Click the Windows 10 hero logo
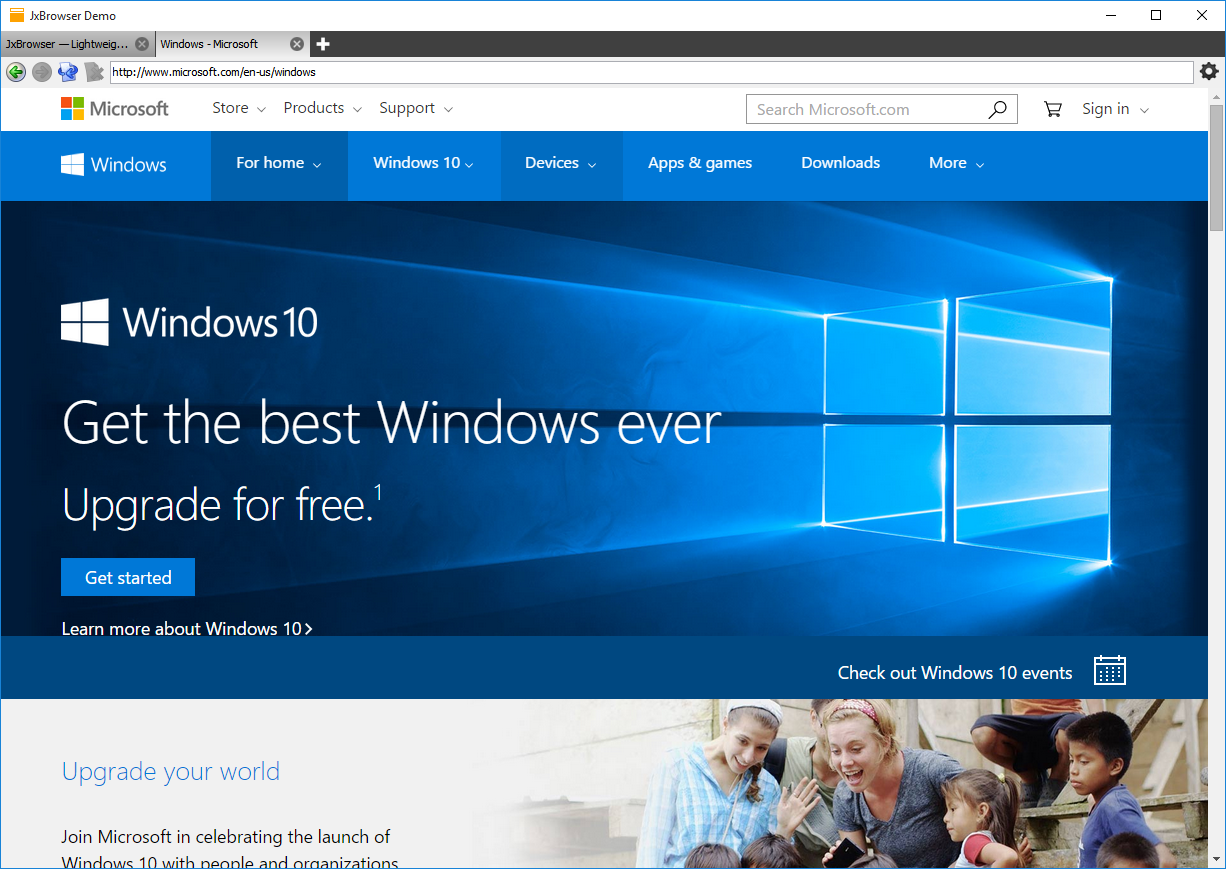1226x869 pixels. click(x=190, y=322)
